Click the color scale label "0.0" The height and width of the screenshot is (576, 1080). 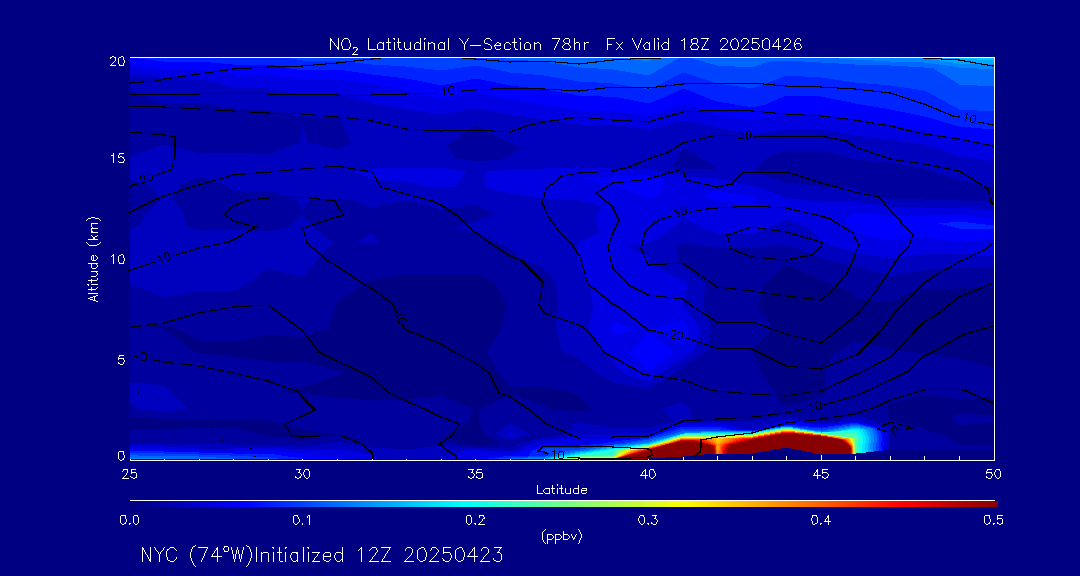click(x=129, y=520)
